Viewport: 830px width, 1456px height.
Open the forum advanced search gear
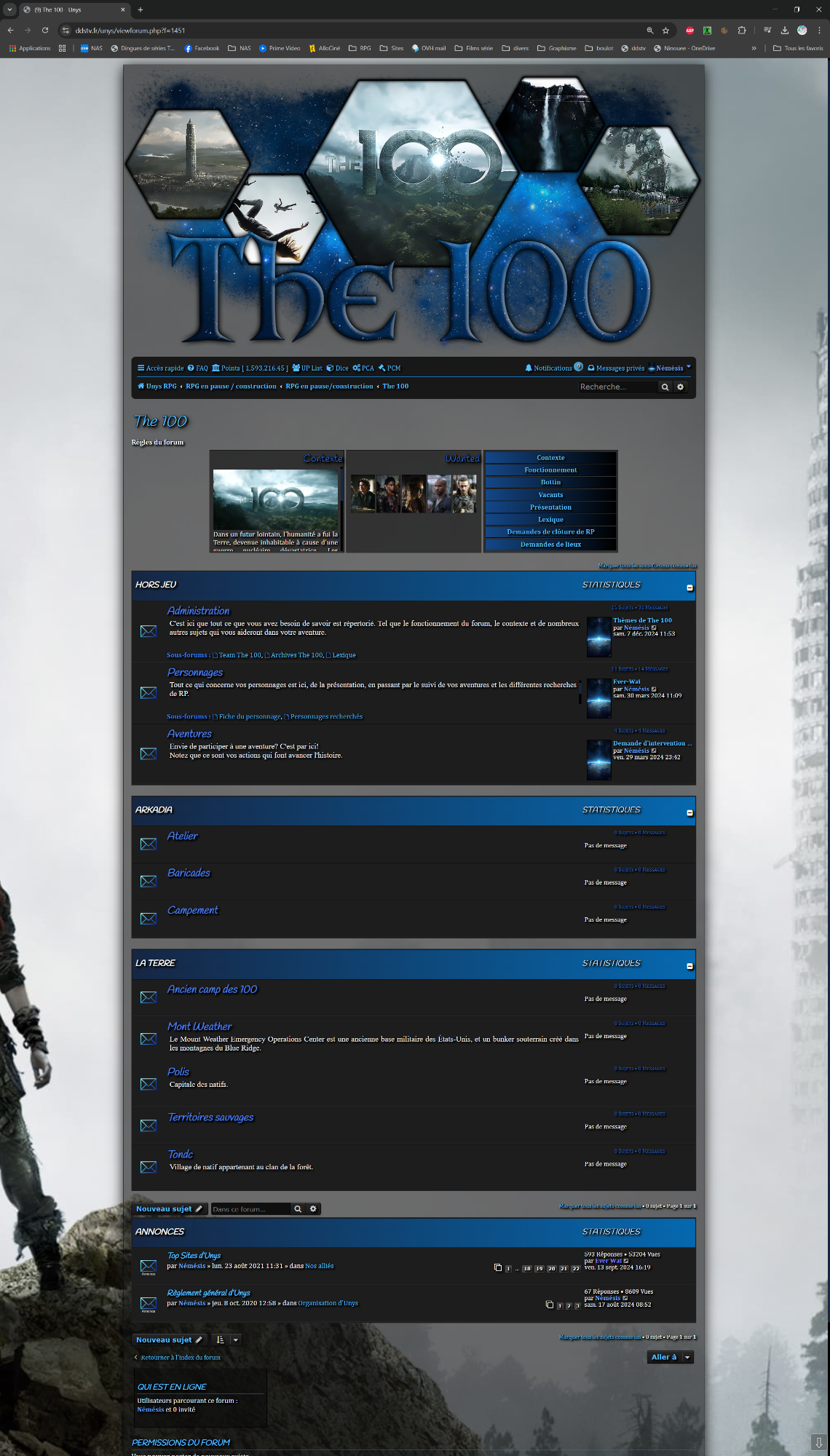[314, 1209]
